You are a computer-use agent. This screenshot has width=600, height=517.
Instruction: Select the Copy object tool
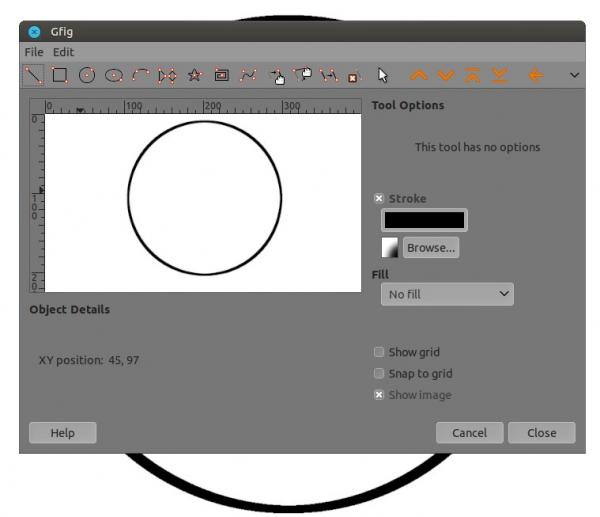[x=329, y=75]
